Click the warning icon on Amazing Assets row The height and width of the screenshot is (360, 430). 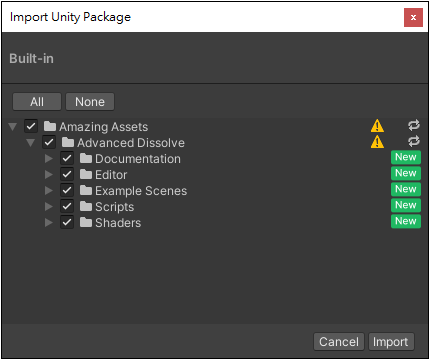click(377, 126)
